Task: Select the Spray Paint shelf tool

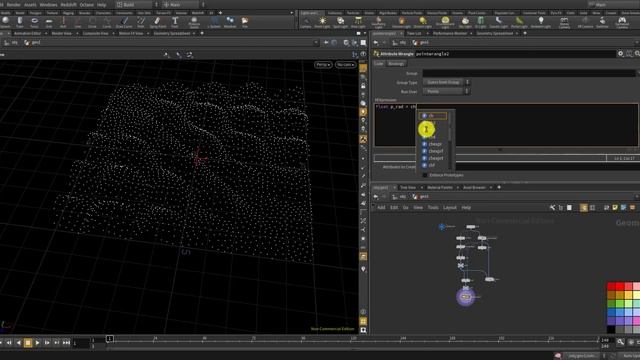Action: point(158,22)
